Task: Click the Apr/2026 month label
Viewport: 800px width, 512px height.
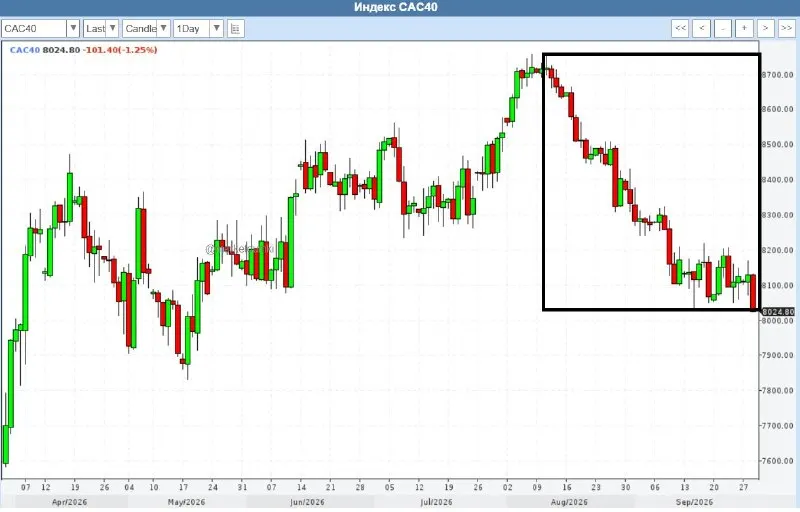Action: click(69, 502)
